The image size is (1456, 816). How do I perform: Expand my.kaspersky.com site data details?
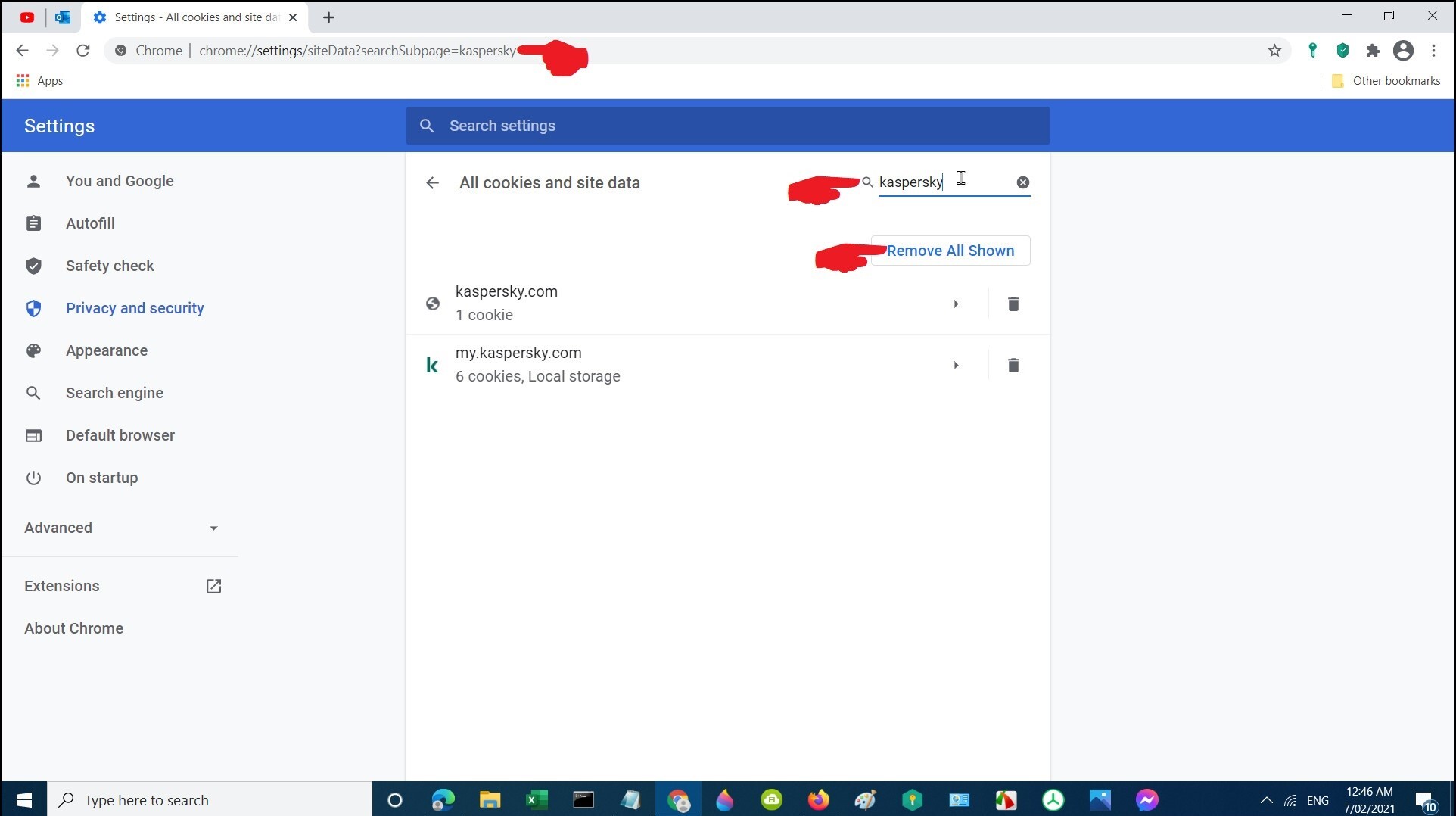tap(956, 365)
